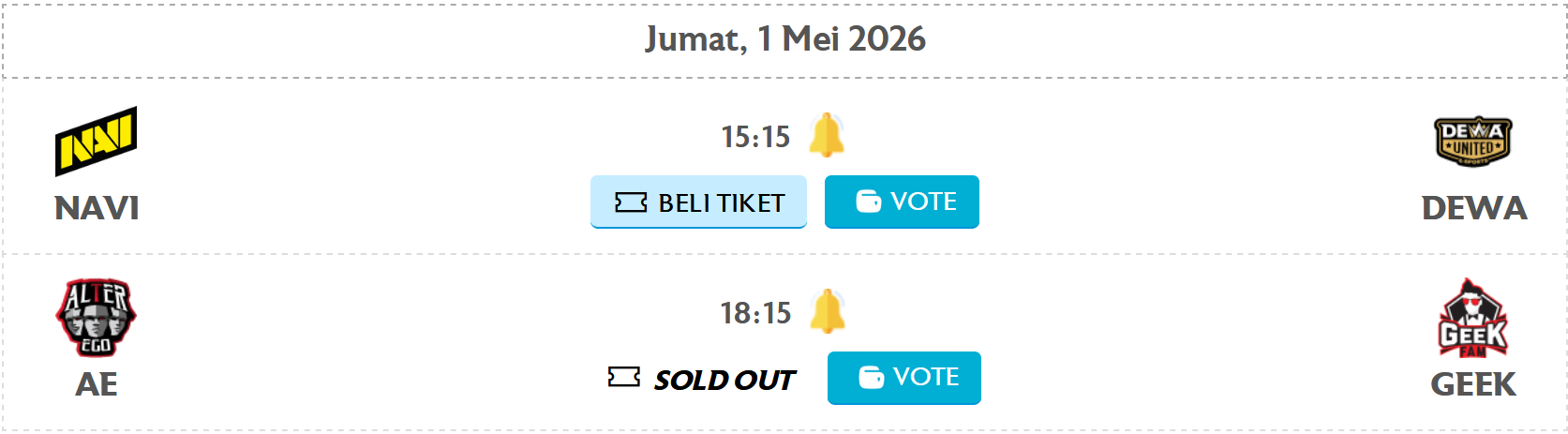The width and height of the screenshot is (1568, 434).
Task: Click the SOLD OUT label
Action: tap(724, 380)
